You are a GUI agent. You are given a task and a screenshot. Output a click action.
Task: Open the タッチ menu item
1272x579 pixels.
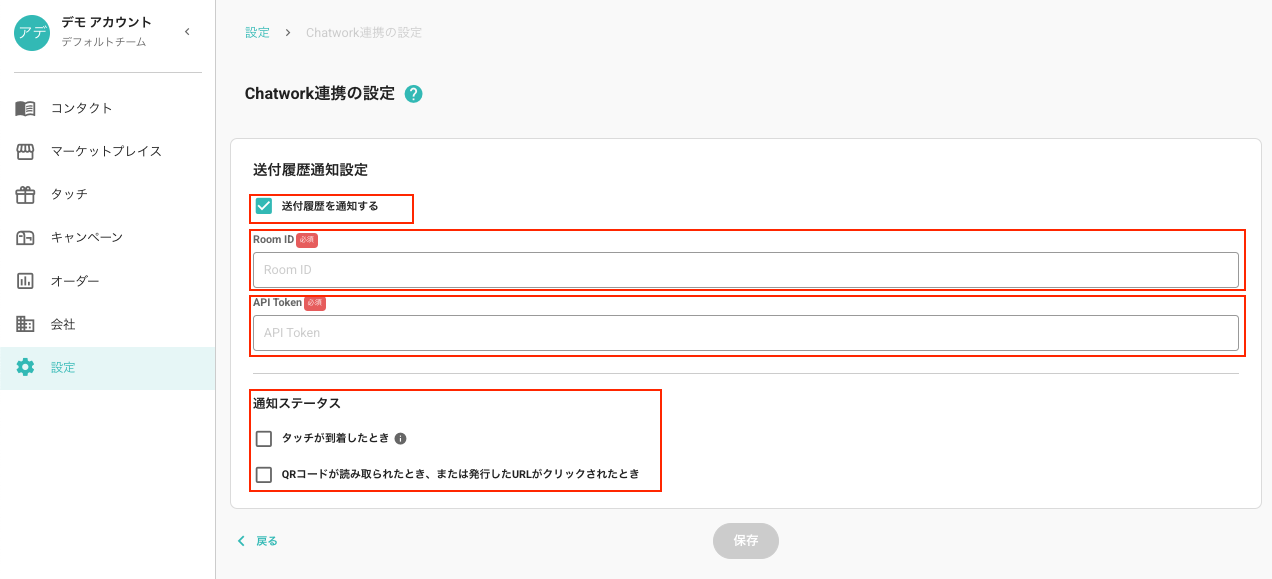pos(108,194)
